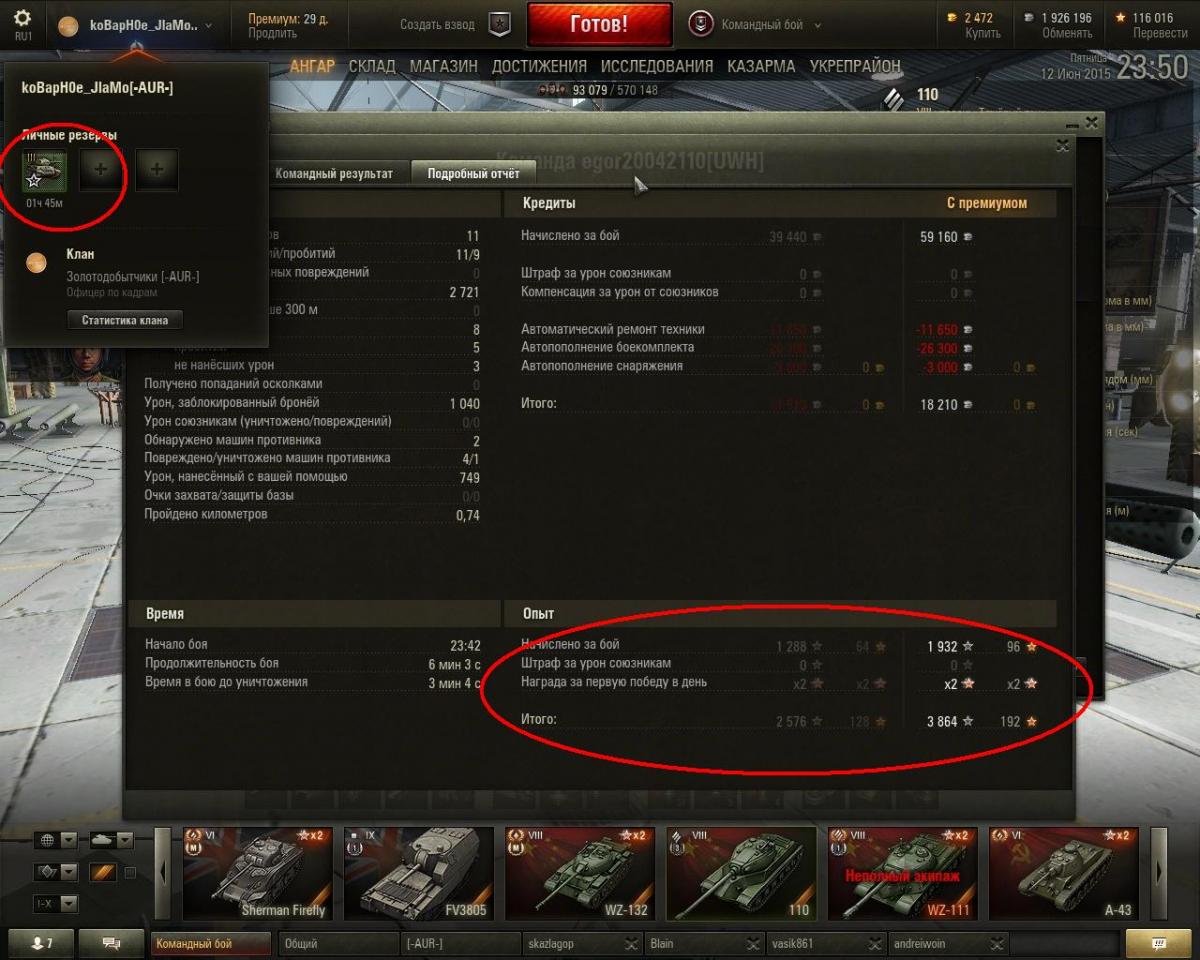The height and width of the screenshot is (960, 1200).
Task: Open the ИССЛЕДОВАНИЯ menu section
Action: (x=657, y=66)
